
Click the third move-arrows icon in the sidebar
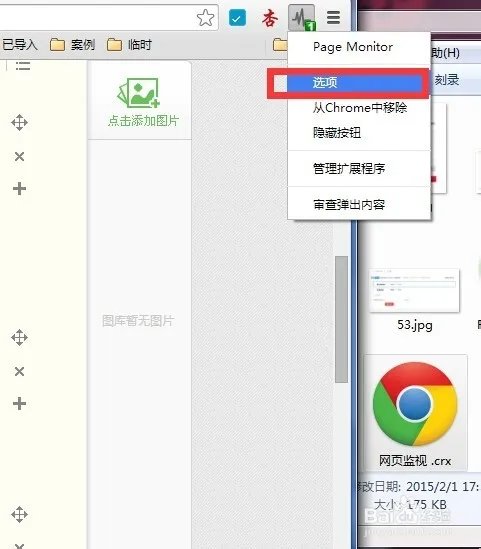point(19,514)
